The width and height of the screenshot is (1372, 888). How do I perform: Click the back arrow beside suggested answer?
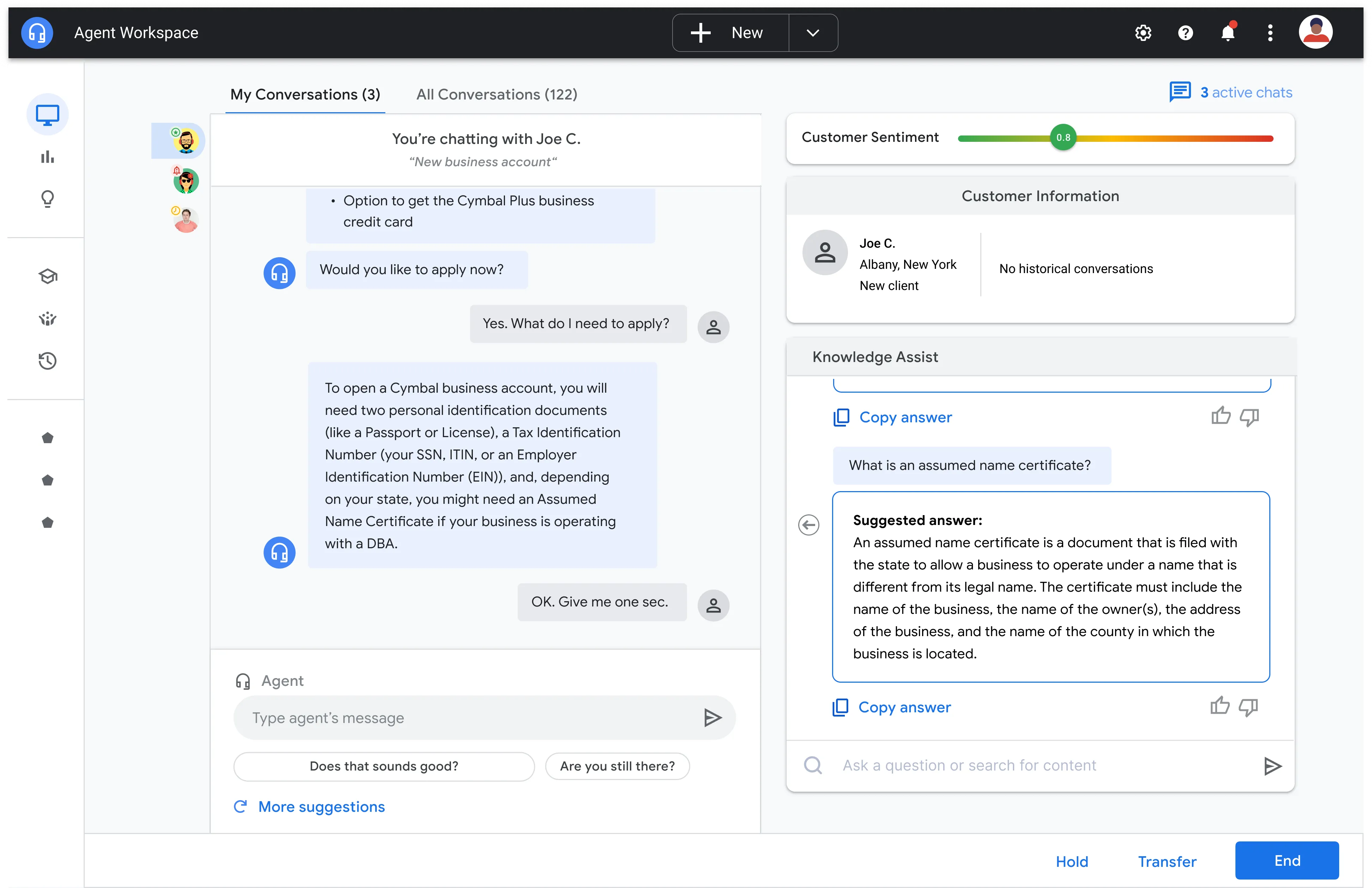pyautogui.click(x=808, y=525)
